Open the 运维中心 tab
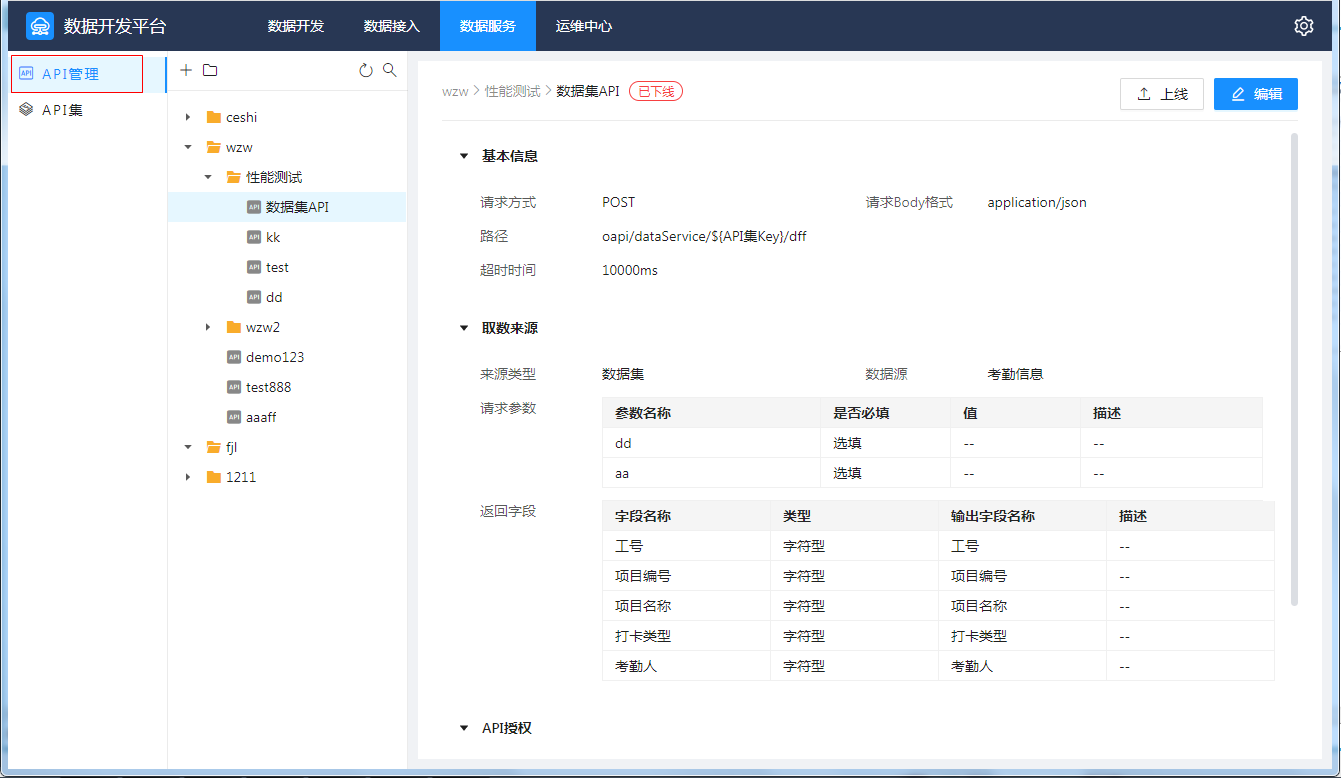This screenshot has height=778, width=1341. point(584,26)
